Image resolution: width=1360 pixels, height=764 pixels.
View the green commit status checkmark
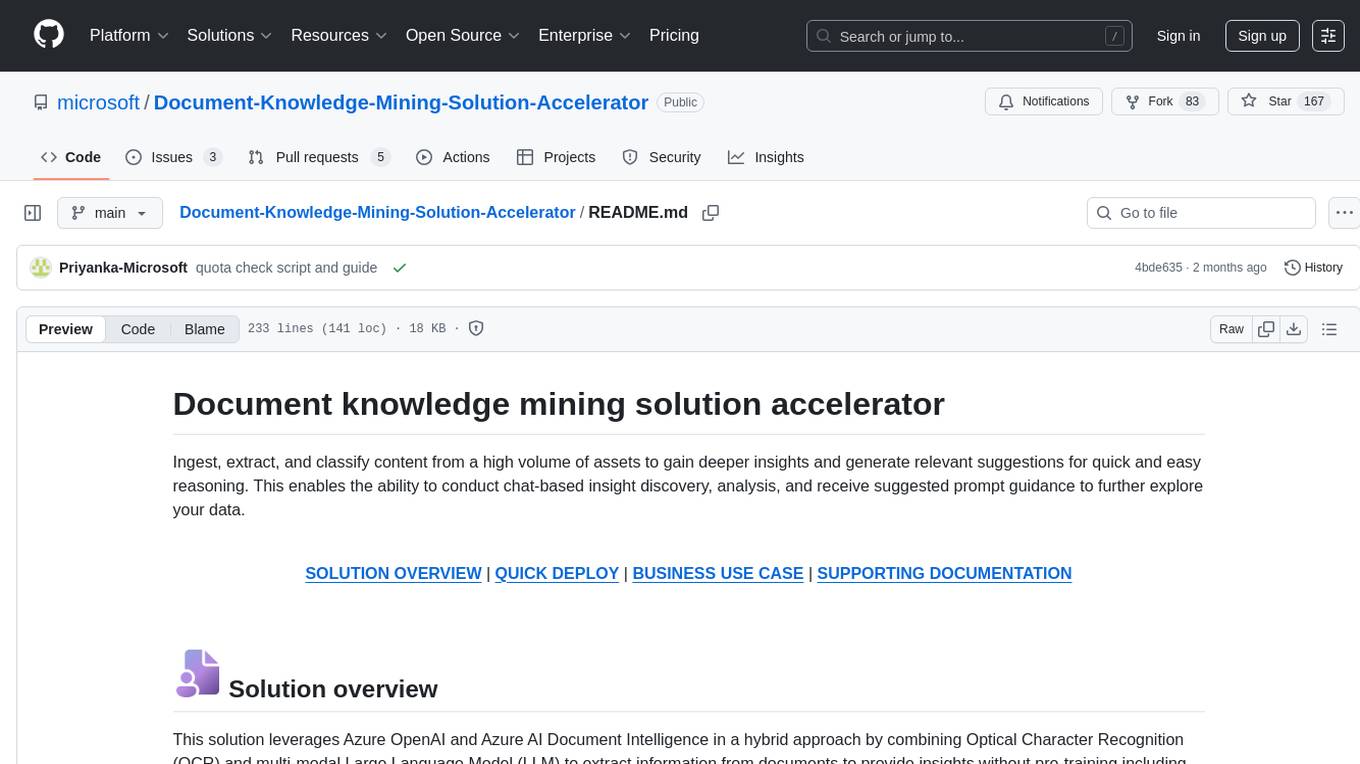click(x=400, y=268)
